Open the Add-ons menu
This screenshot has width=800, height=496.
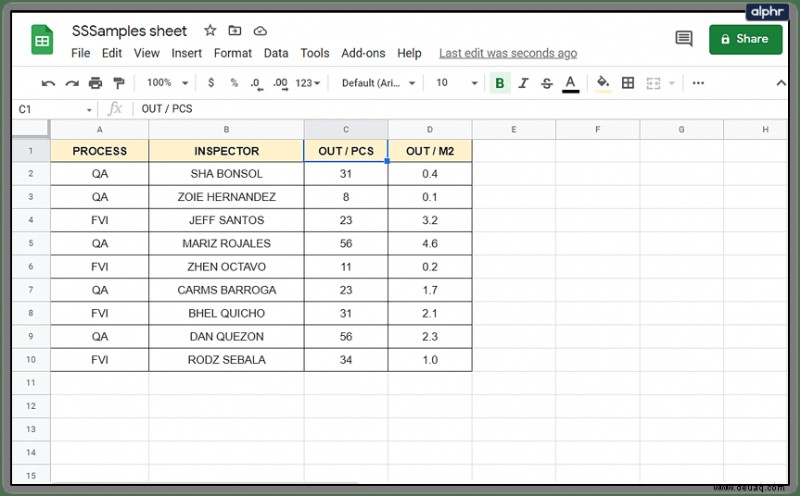click(363, 53)
